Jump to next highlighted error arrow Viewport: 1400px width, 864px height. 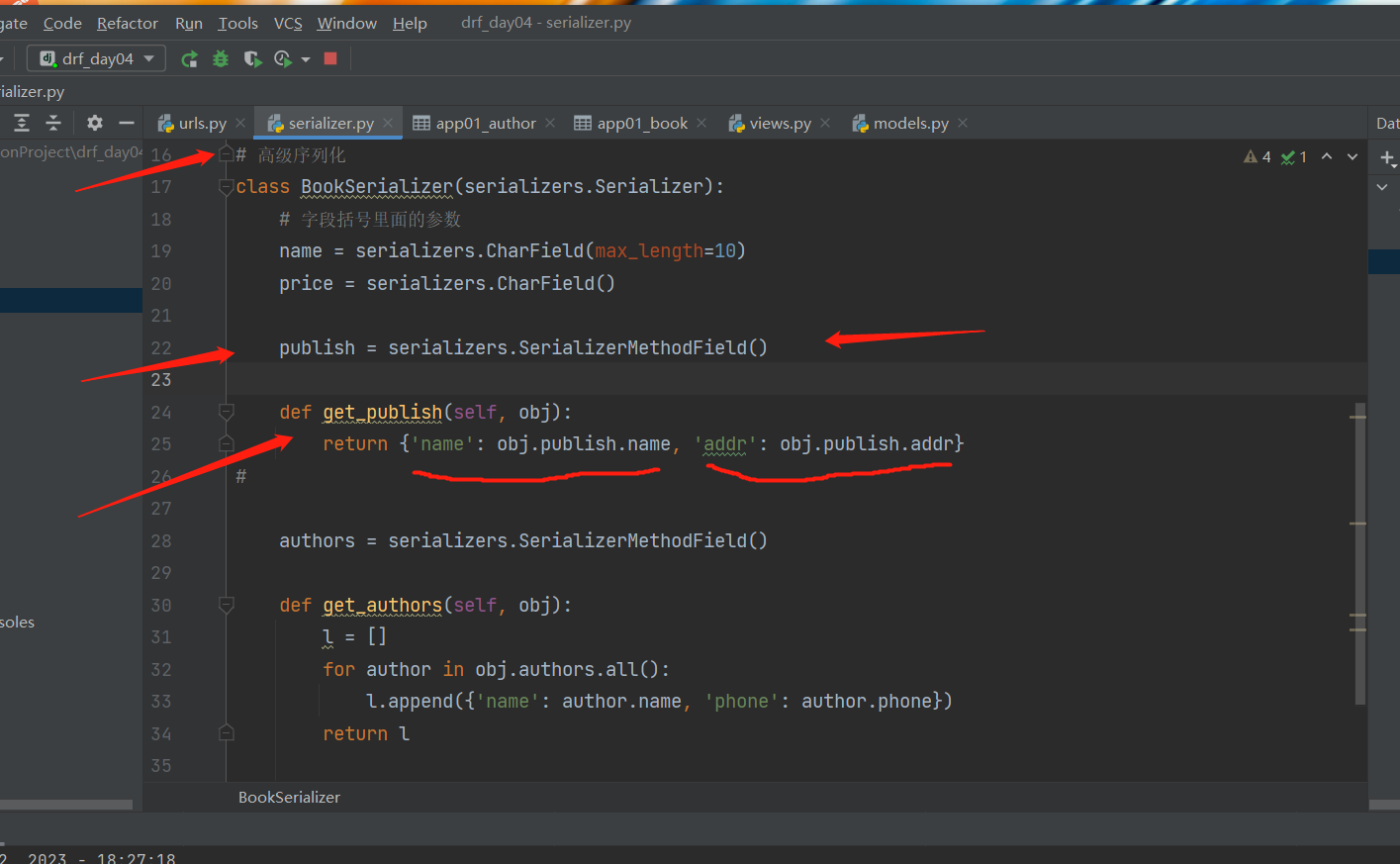point(1353,156)
